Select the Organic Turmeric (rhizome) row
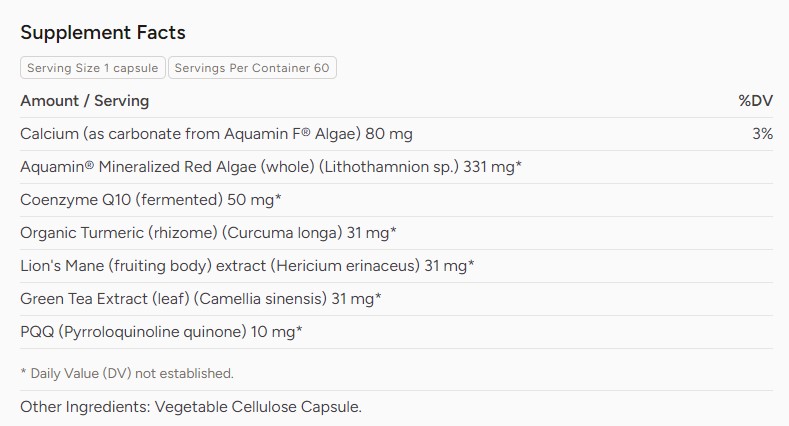789x426 pixels. click(397, 233)
